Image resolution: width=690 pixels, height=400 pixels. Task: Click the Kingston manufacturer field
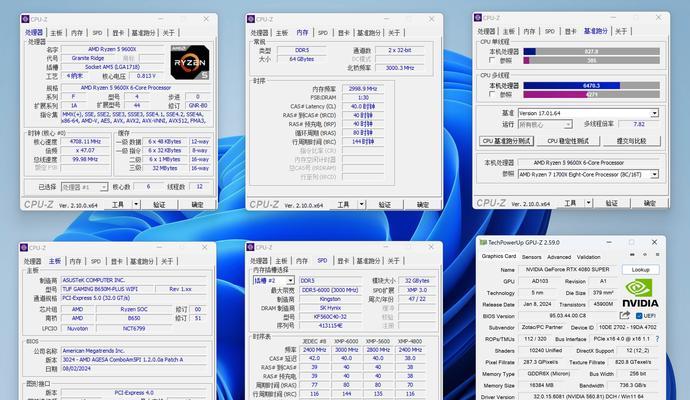pyautogui.click(x=330, y=299)
